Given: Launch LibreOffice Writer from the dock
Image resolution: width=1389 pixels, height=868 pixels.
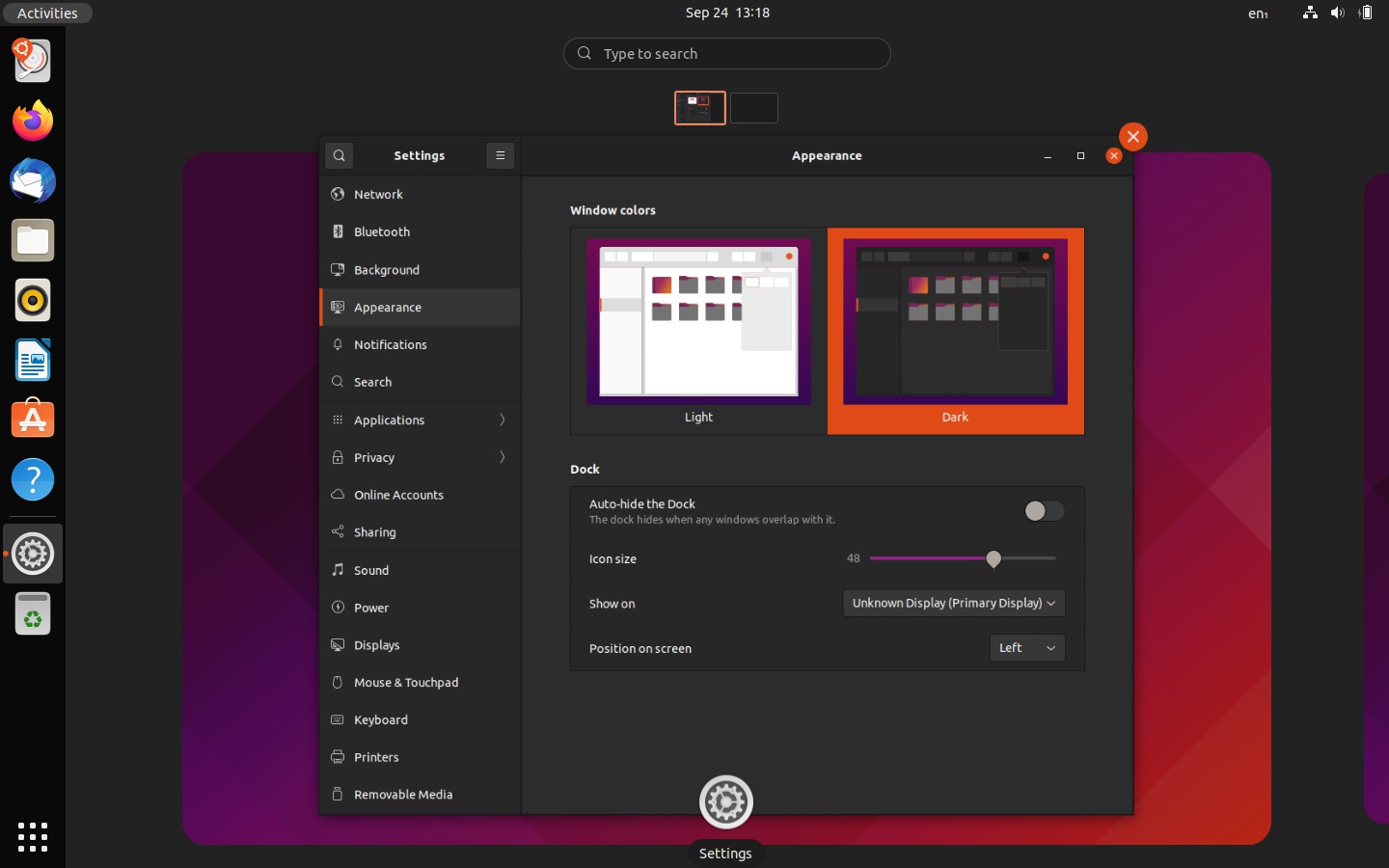Looking at the screenshot, I should click(x=33, y=361).
